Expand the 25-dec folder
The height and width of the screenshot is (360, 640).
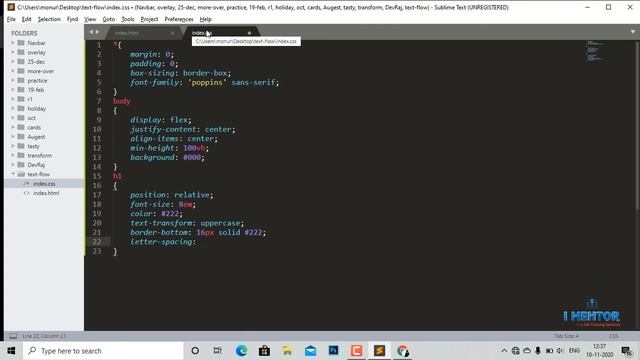(13, 62)
